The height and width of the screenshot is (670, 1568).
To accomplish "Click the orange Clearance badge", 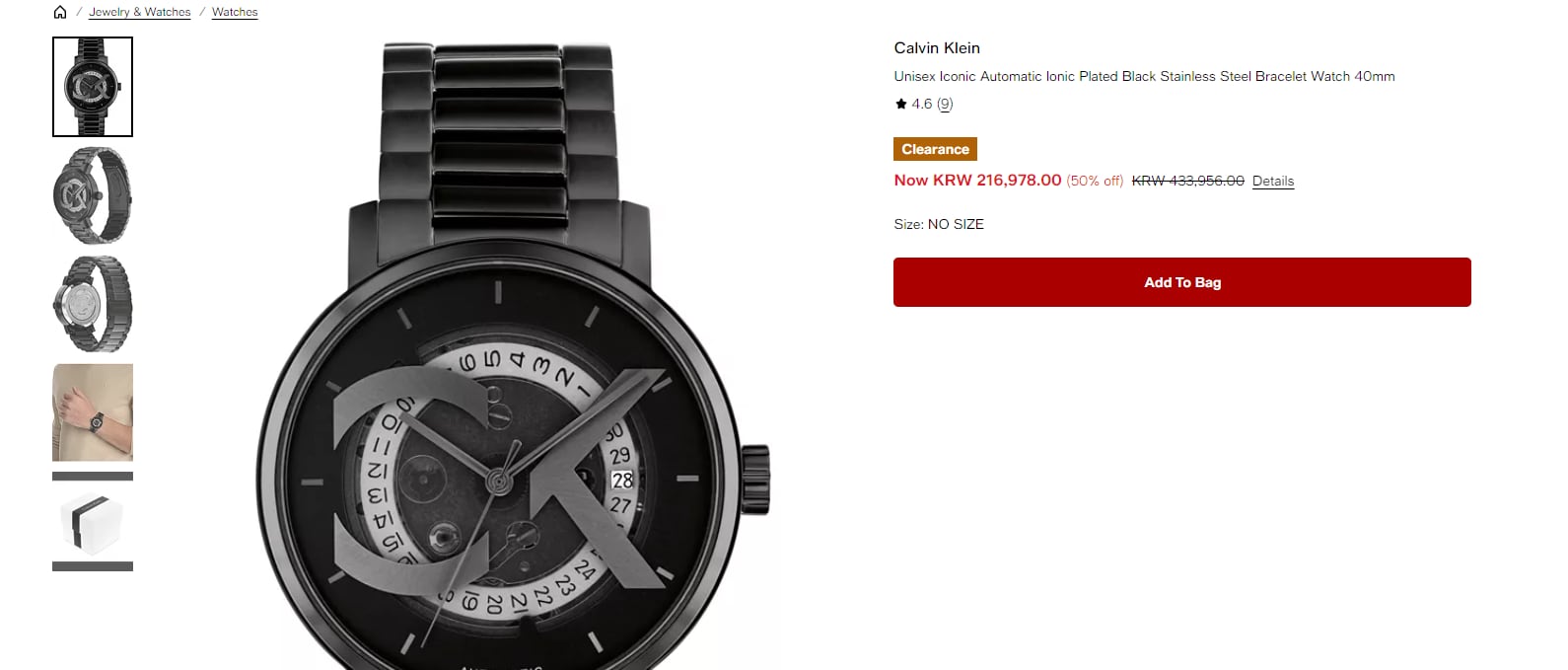I will [935, 149].
